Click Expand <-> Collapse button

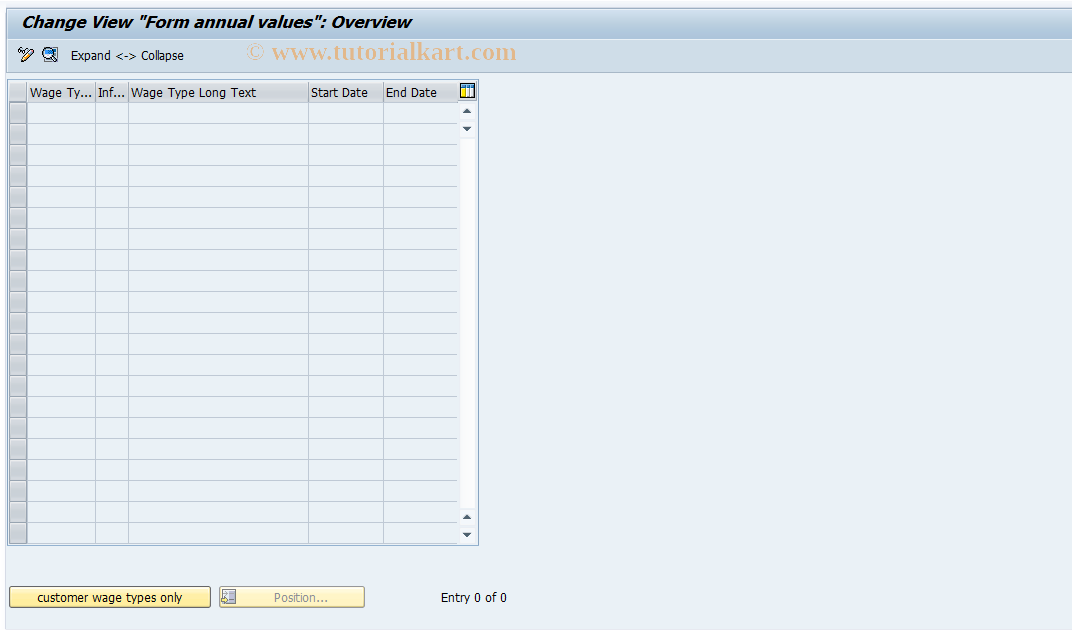point(127,55)
